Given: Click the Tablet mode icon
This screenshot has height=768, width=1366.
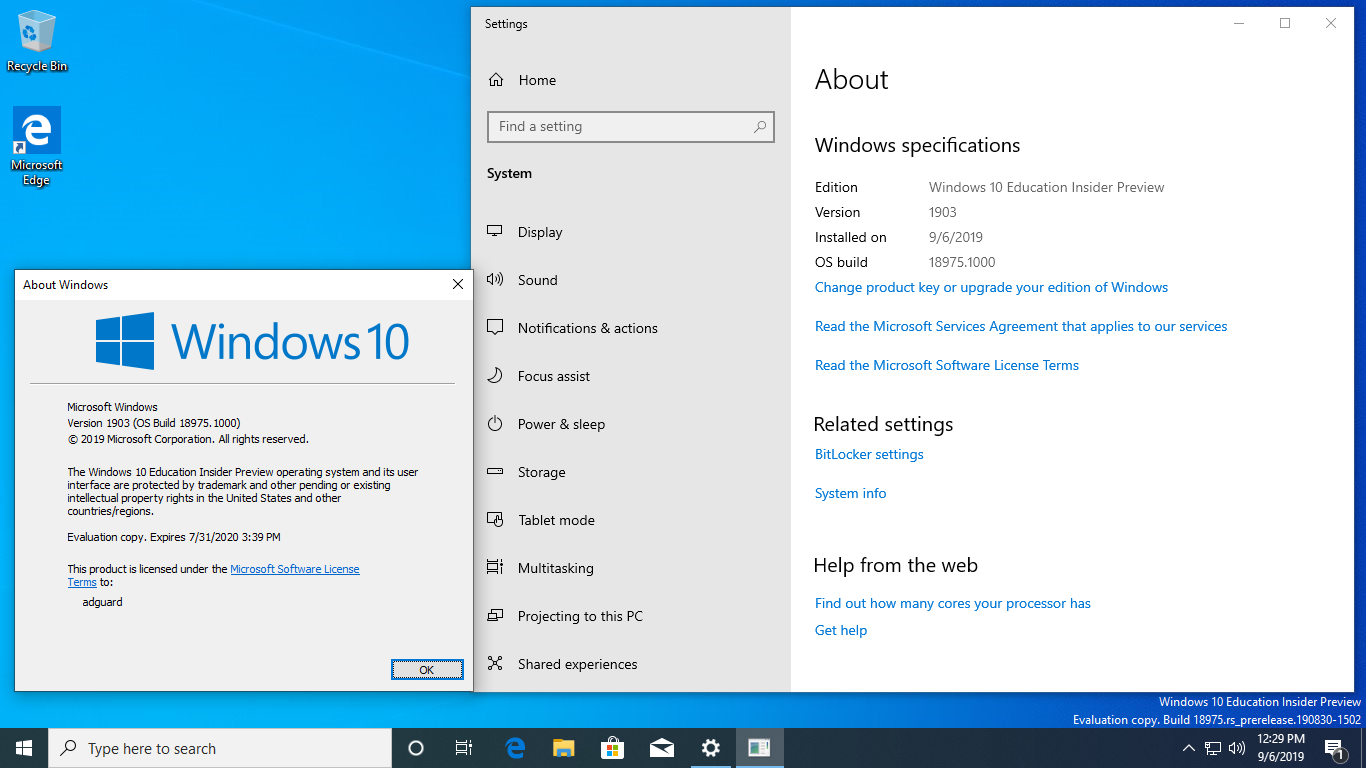Looking at the screenshot, I should click(x=495, y=520).
